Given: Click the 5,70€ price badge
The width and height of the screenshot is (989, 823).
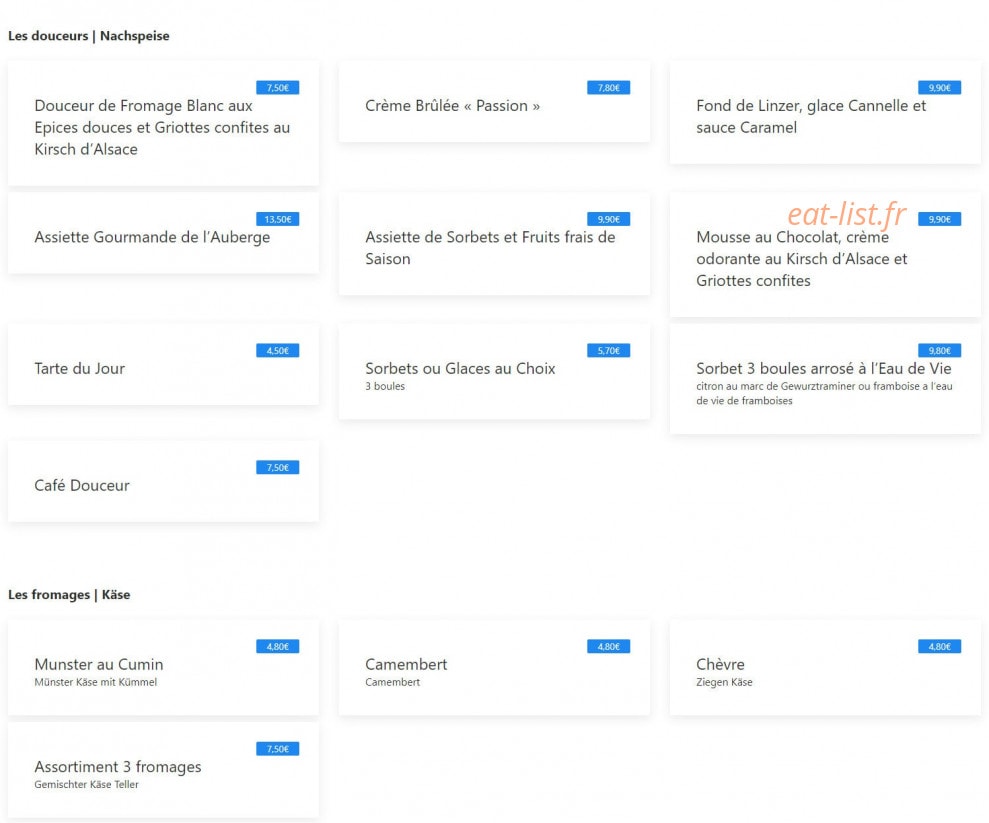Looking at the screenshot, I should [608, 351].
